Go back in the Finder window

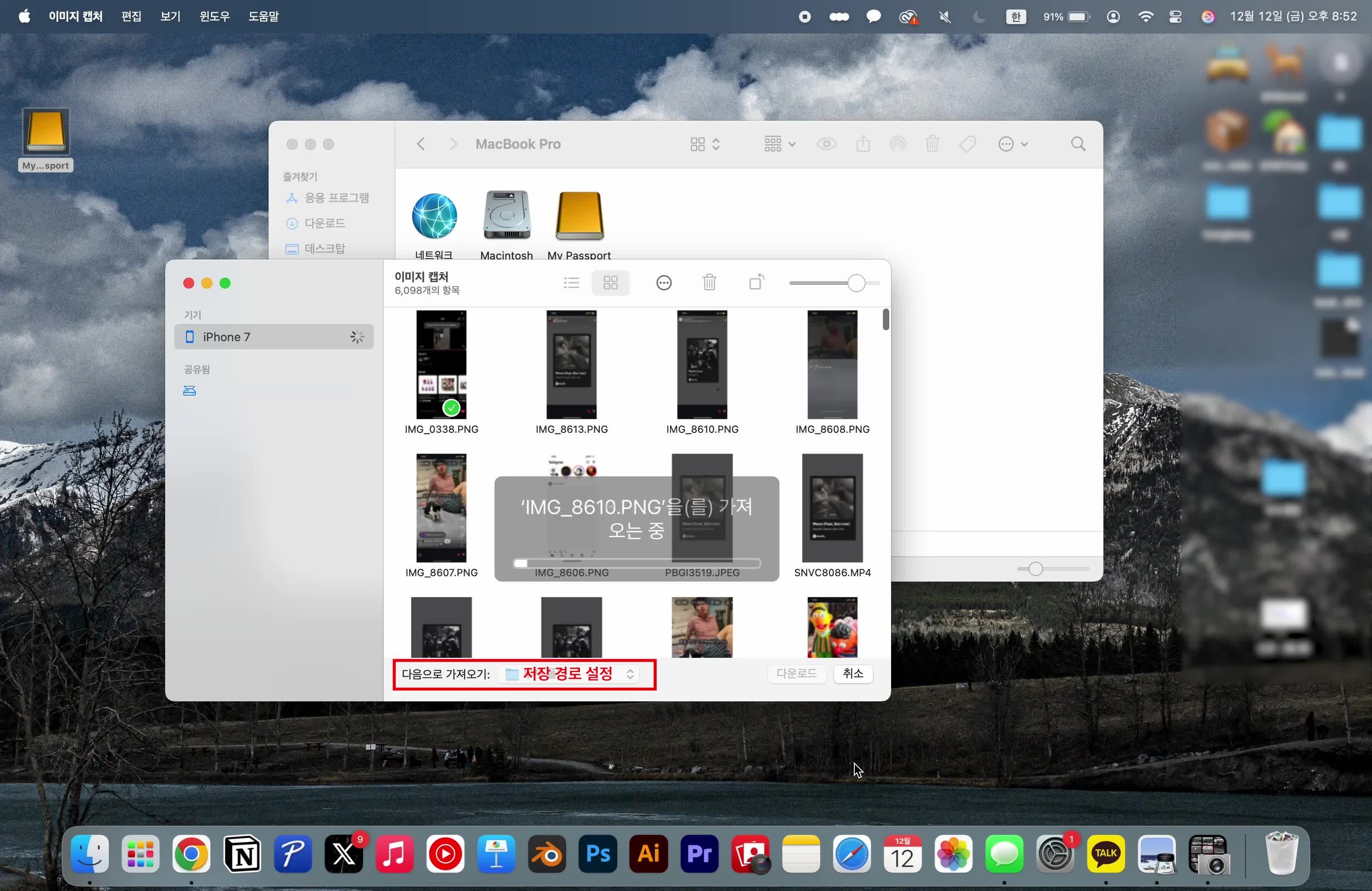[421, 144]
